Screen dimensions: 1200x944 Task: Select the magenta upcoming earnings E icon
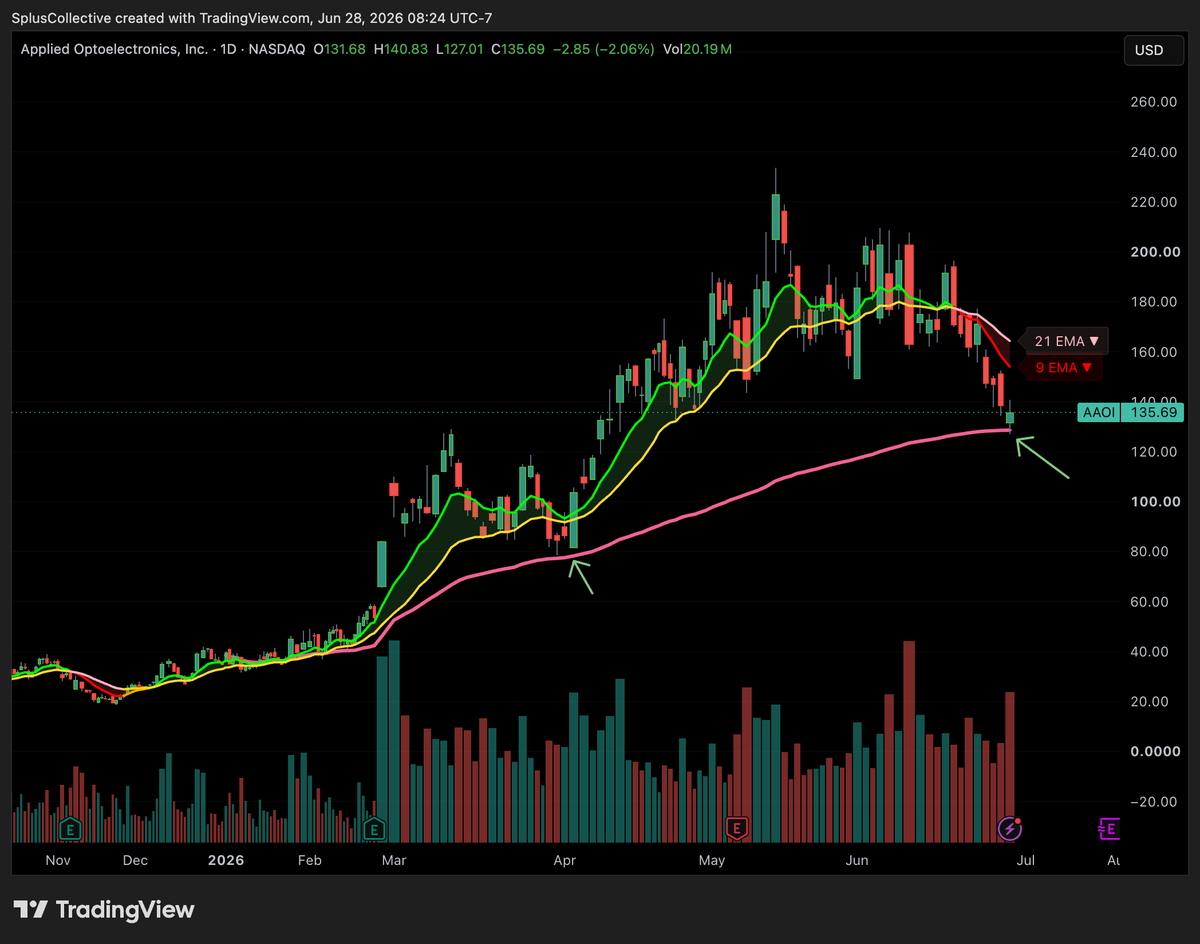pyautogui.click(x=1109, y=828)
